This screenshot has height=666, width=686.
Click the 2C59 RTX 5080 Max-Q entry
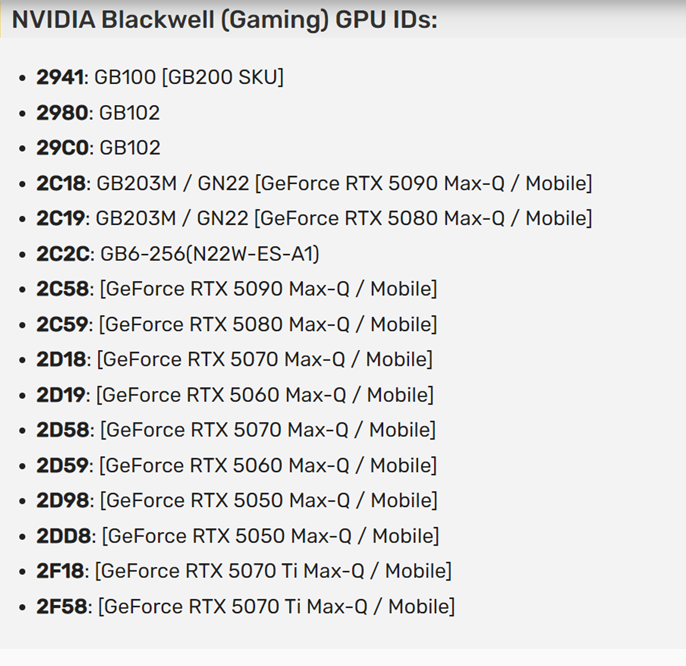coord(237,324)
